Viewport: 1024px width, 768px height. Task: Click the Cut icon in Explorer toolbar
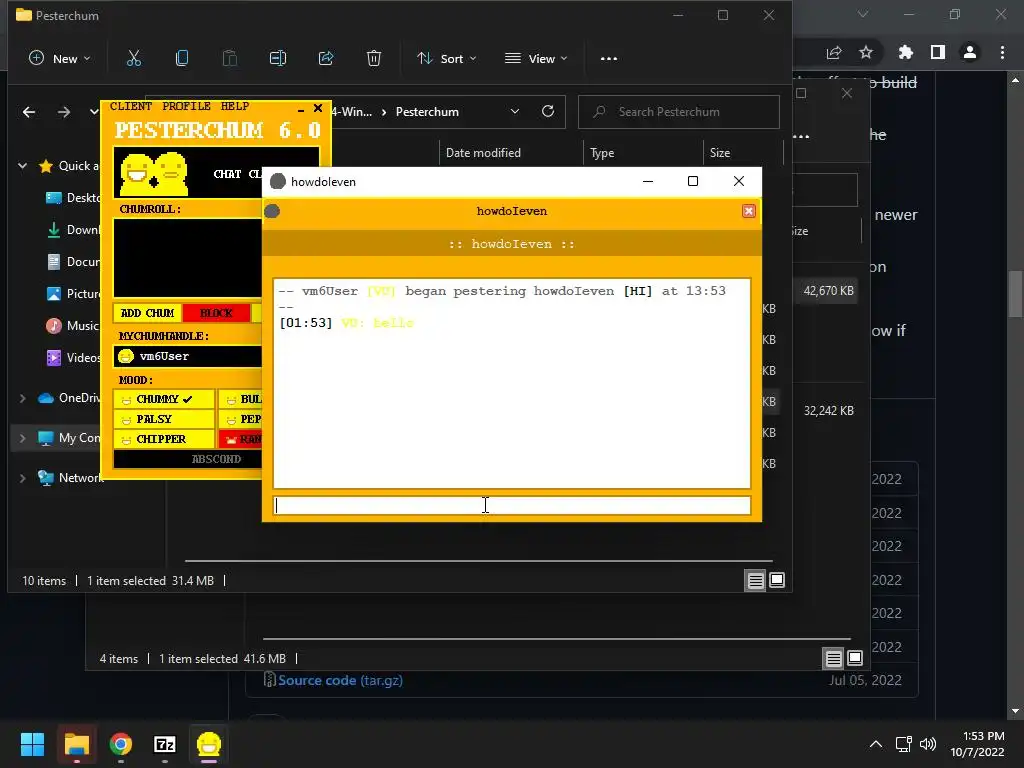tap(134, 58)
